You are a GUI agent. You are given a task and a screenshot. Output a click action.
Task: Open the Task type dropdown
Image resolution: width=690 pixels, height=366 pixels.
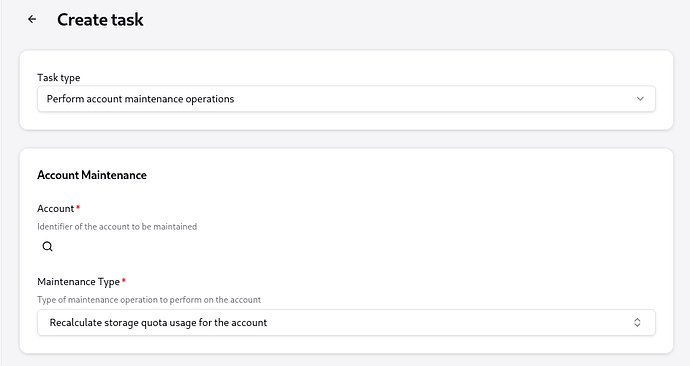click(346, 99)
